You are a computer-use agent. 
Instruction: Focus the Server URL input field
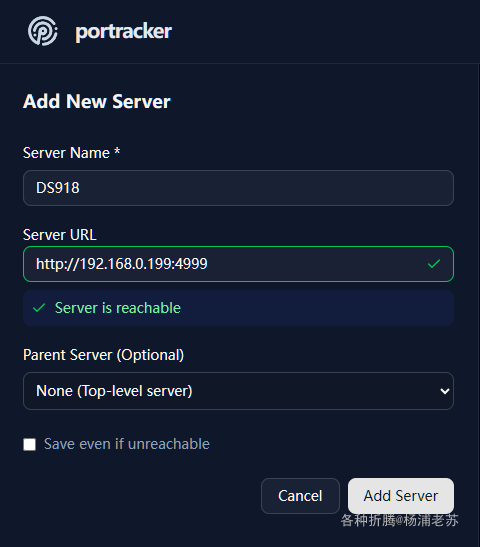pos(238,264)
